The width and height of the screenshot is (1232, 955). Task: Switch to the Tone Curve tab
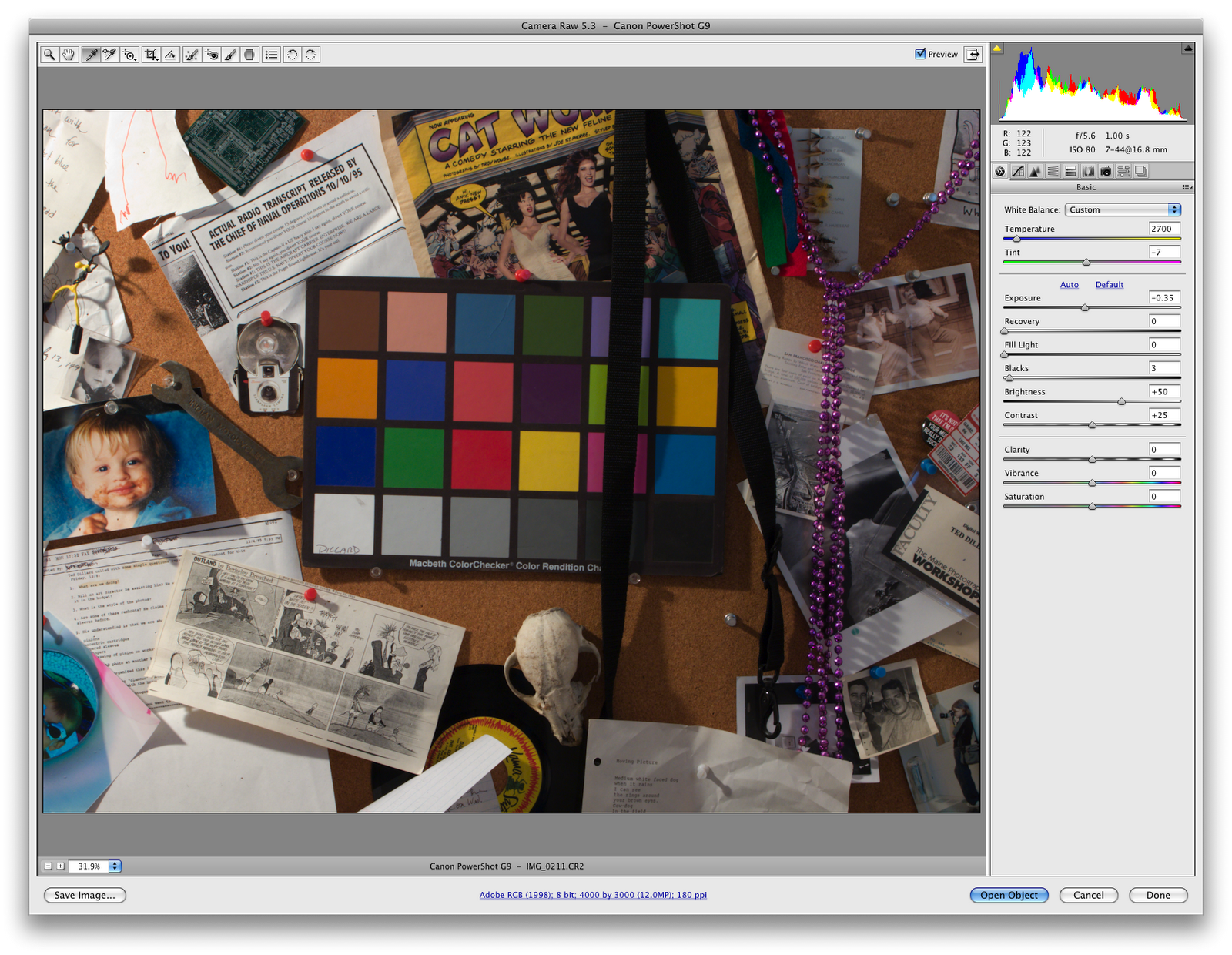(x=1018, y=171)
